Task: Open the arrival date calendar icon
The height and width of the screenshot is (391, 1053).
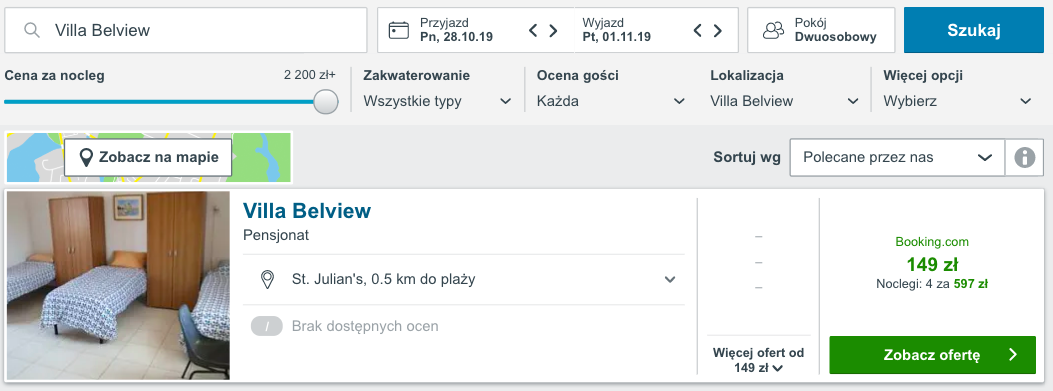Action: point(399,30)
